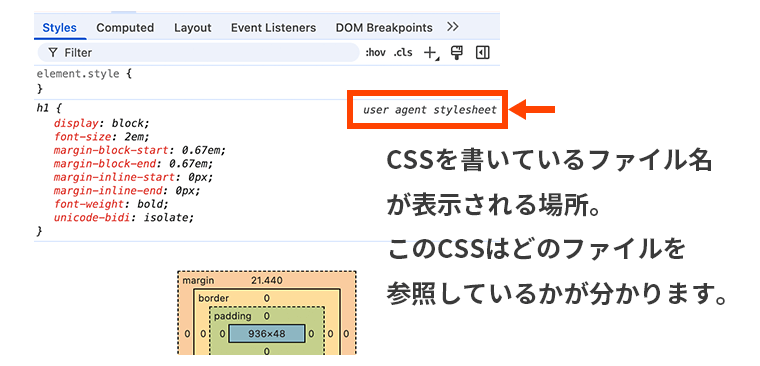Open the Layout tab
The image size is (760, 366).
(193, 28)
